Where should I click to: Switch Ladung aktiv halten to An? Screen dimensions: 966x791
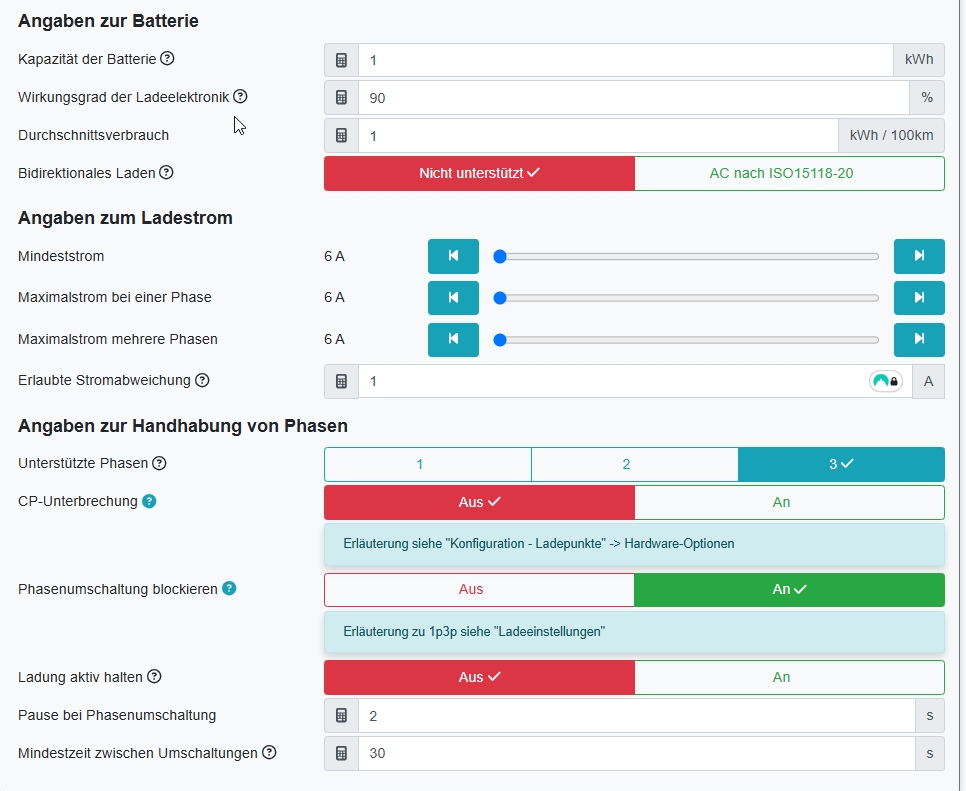coord(789,677)
